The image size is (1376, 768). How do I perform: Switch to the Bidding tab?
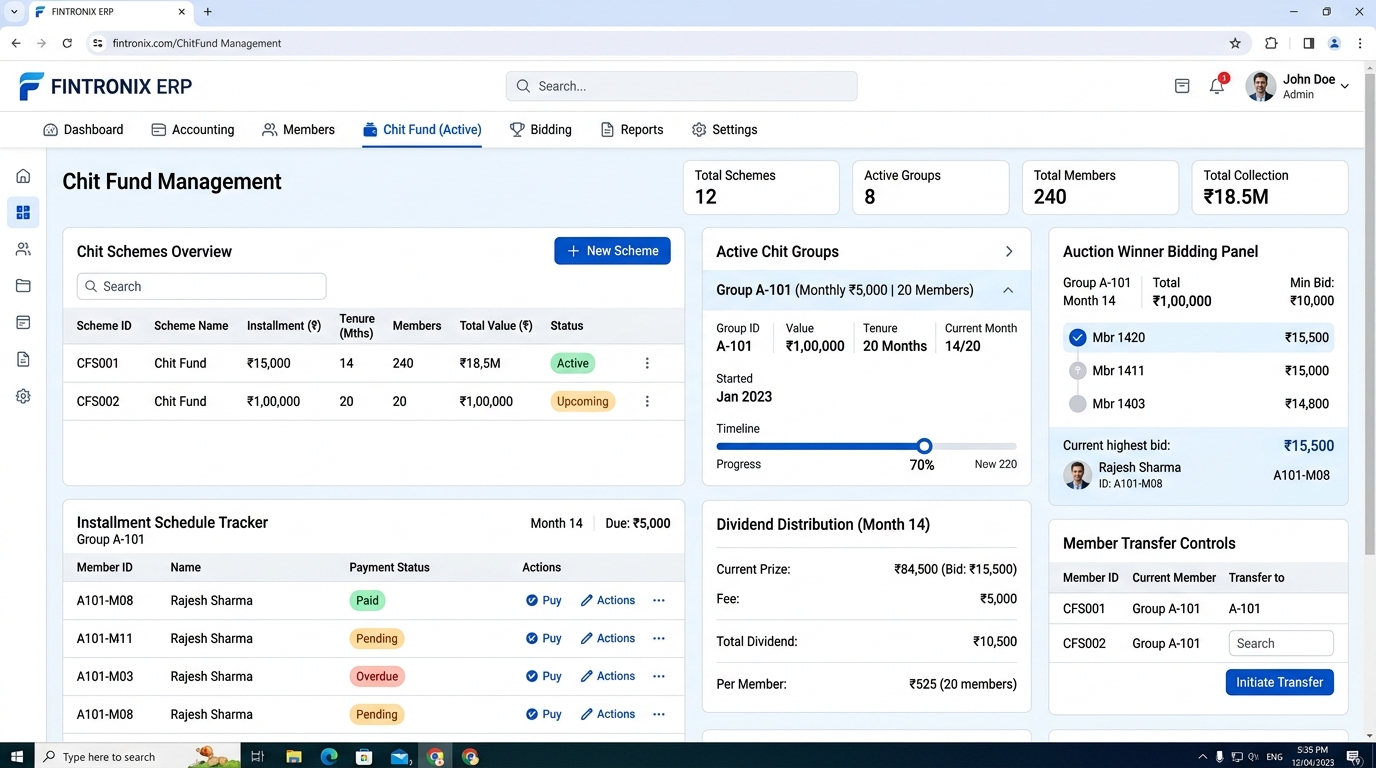point(540,130)
